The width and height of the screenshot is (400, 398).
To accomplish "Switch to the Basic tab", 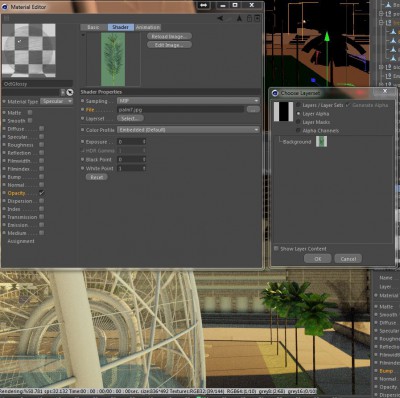I will coord(93,27).
